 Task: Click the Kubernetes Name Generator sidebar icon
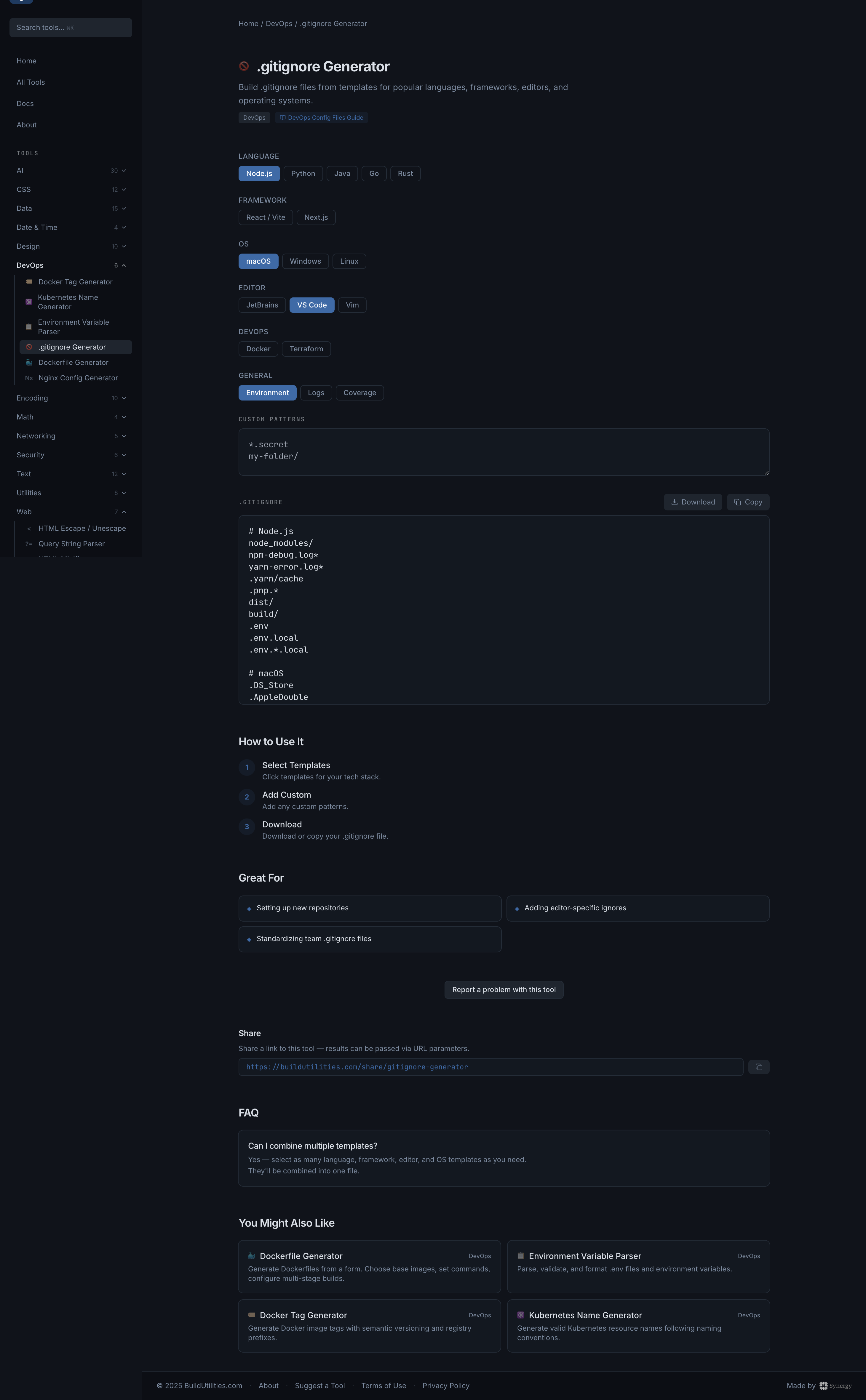pyautogui.click(x=29, y=302)
